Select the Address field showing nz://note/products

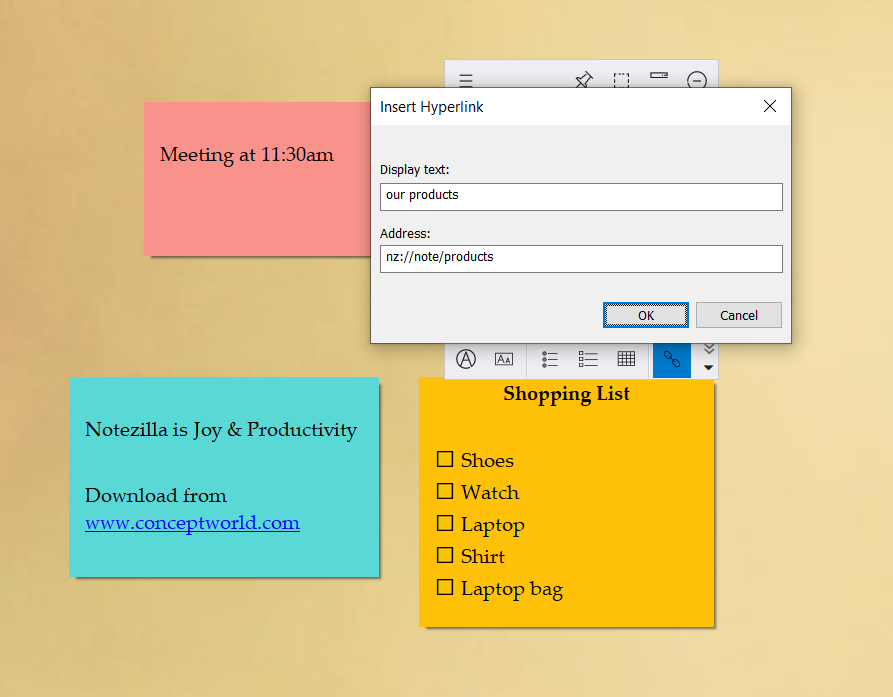[580, 258]
